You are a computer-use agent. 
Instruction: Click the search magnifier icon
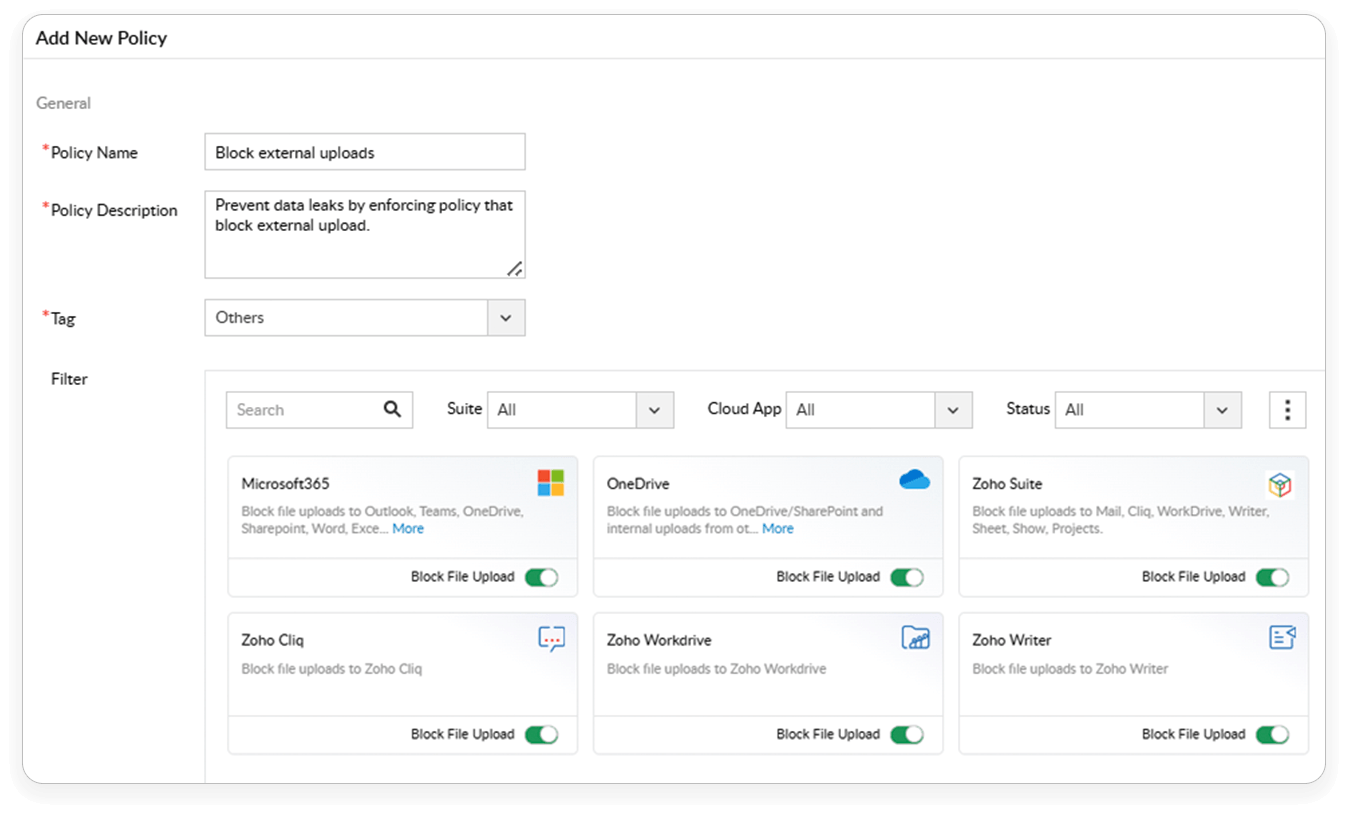(392, 409)
